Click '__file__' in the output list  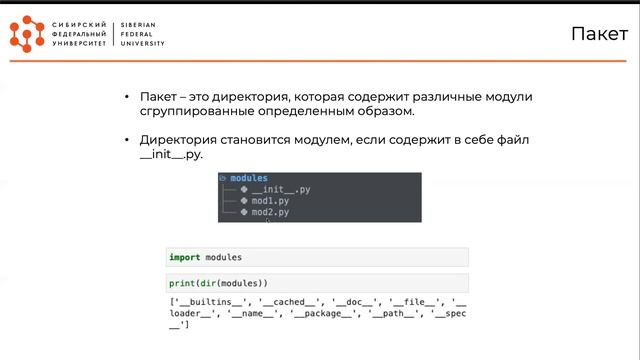pos(414,302)
